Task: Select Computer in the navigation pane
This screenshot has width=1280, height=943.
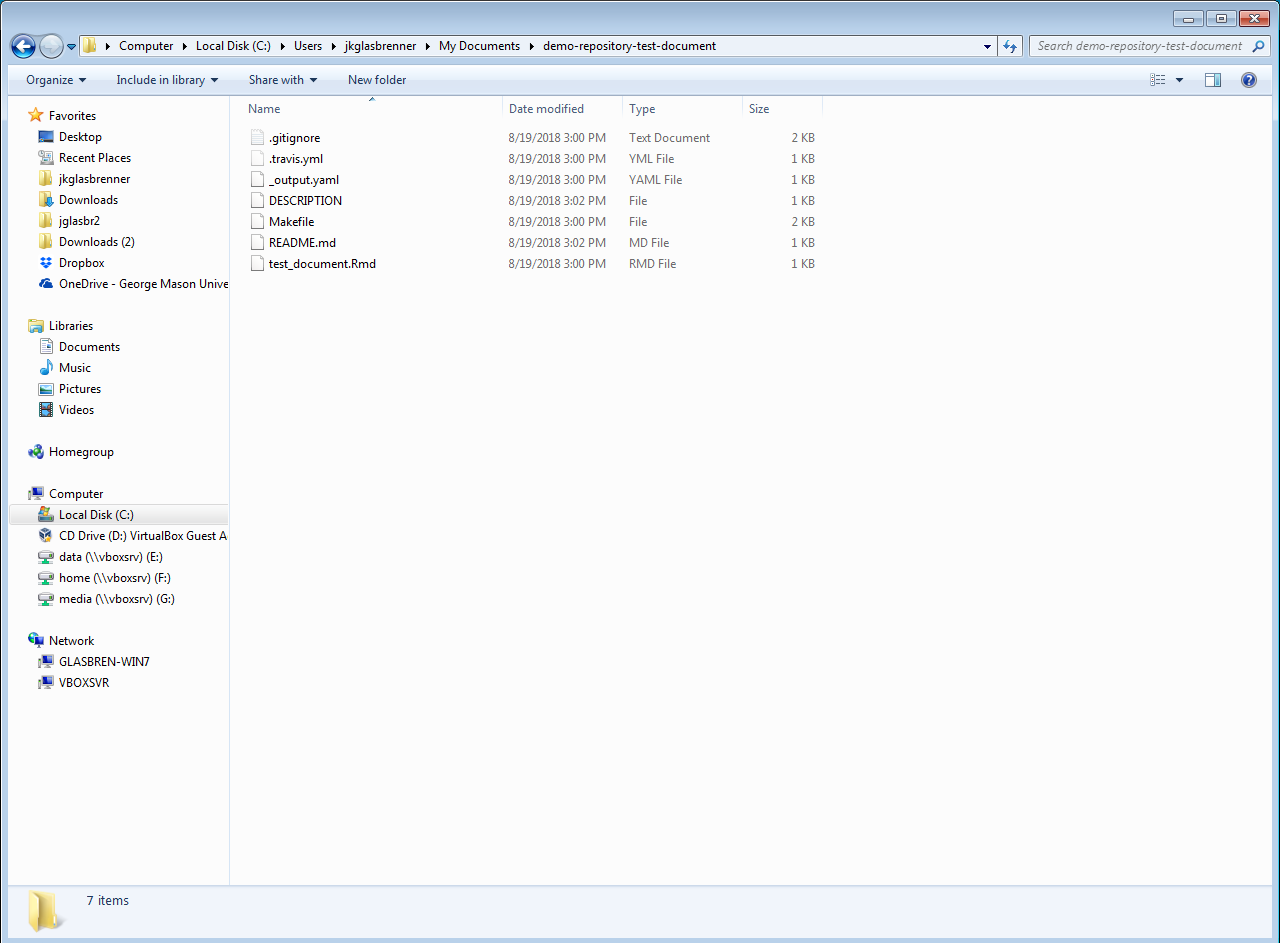Action: (76, 494)
